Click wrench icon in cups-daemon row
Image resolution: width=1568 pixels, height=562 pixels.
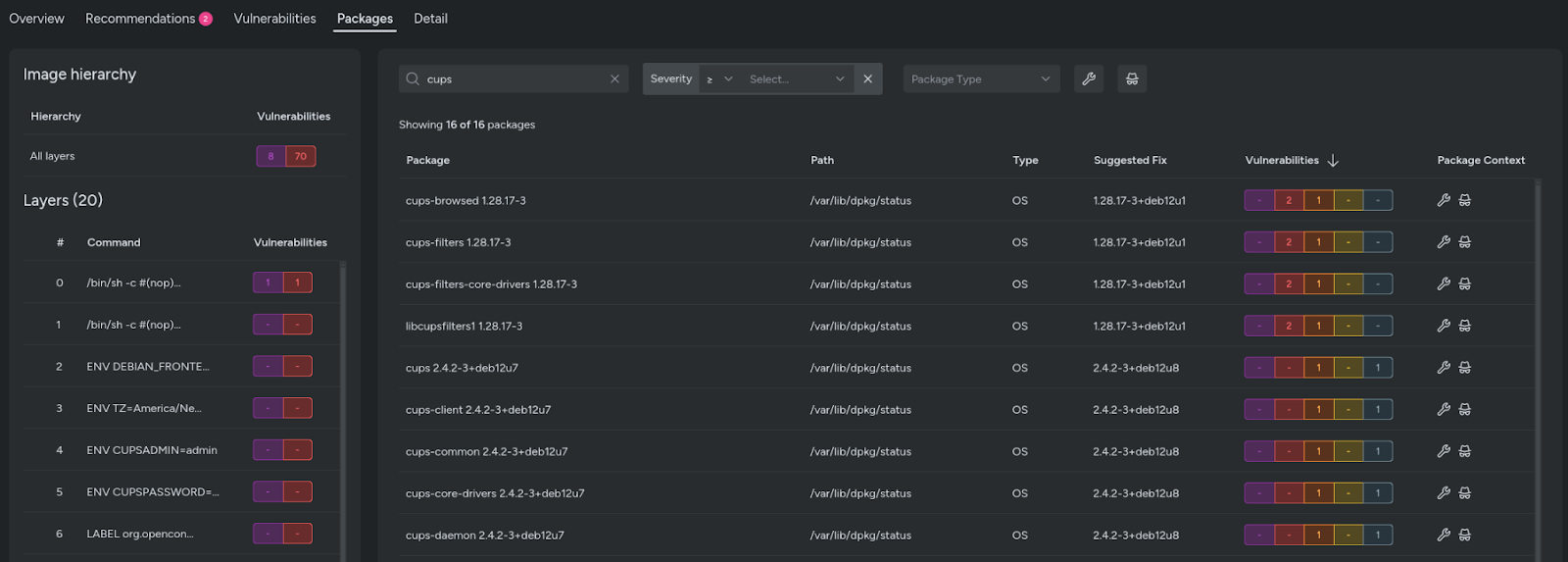click(x=1444, y=536)
